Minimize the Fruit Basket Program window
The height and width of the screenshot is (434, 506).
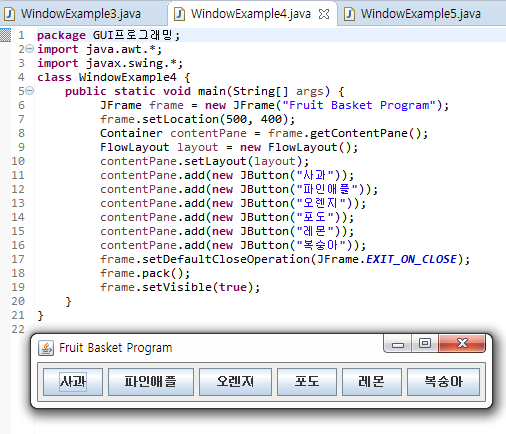coord(398,343)
